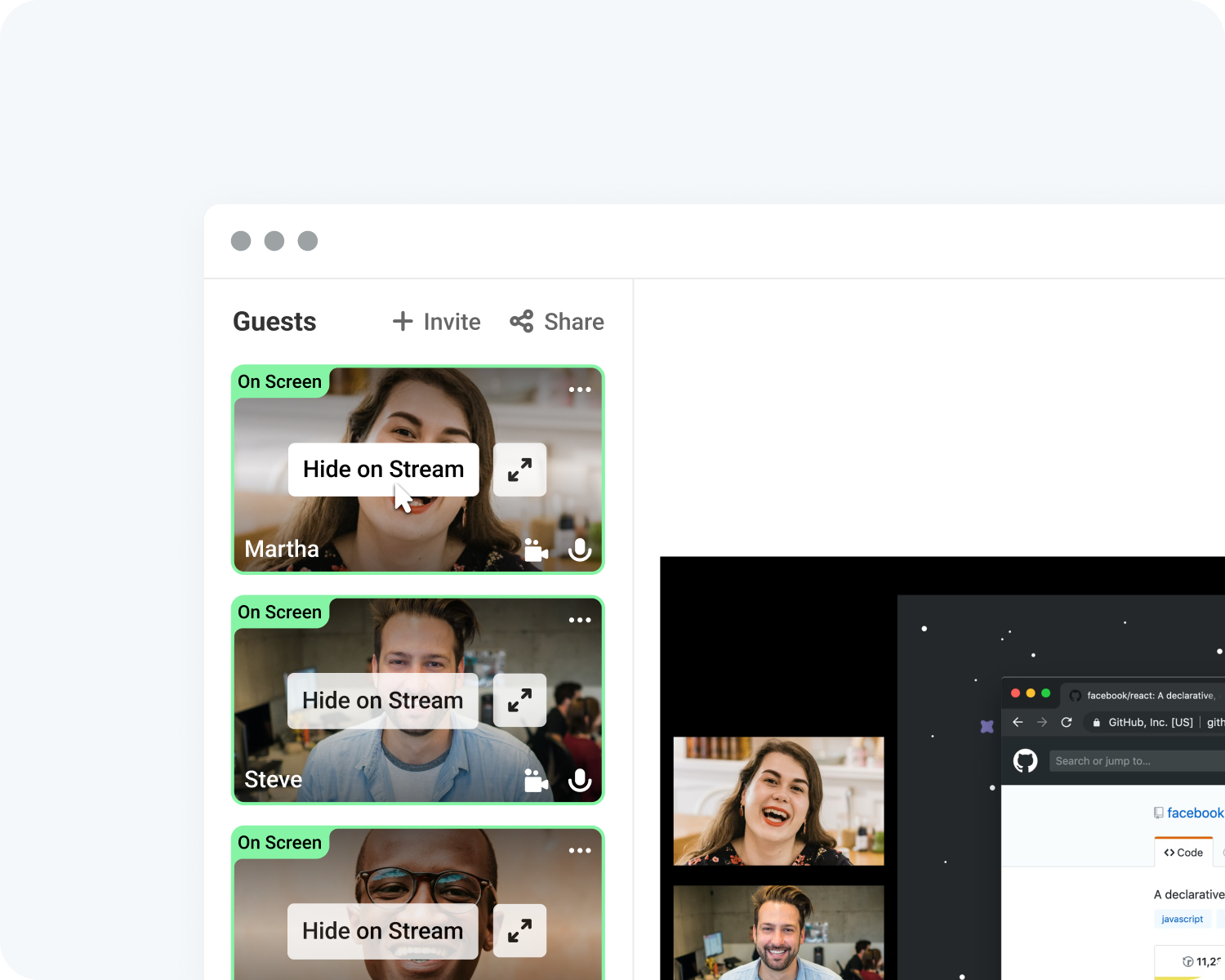Click Steve's video in stream preview
1225x980 pixels.
click(778, 933)
